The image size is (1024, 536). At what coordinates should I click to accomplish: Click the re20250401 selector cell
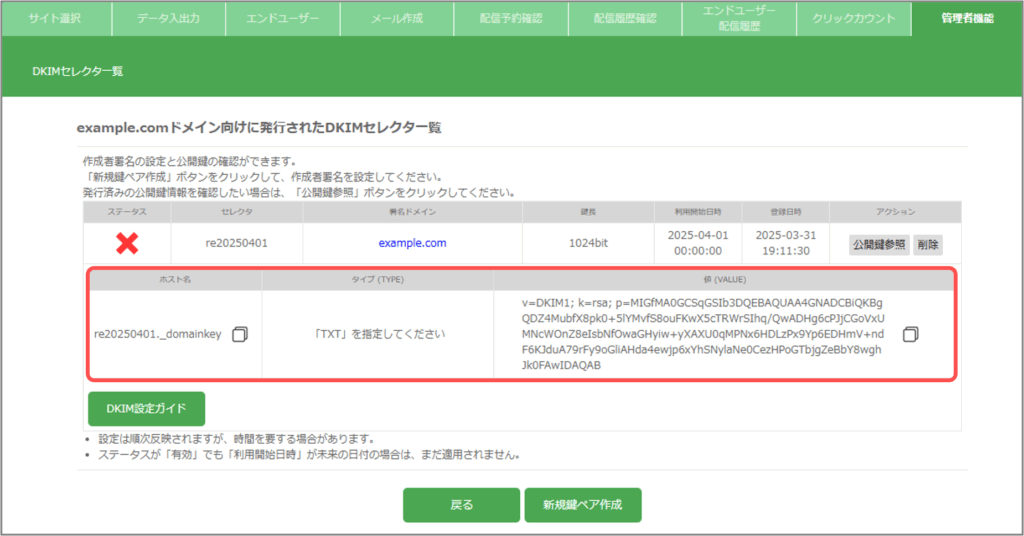click(237, 243)
